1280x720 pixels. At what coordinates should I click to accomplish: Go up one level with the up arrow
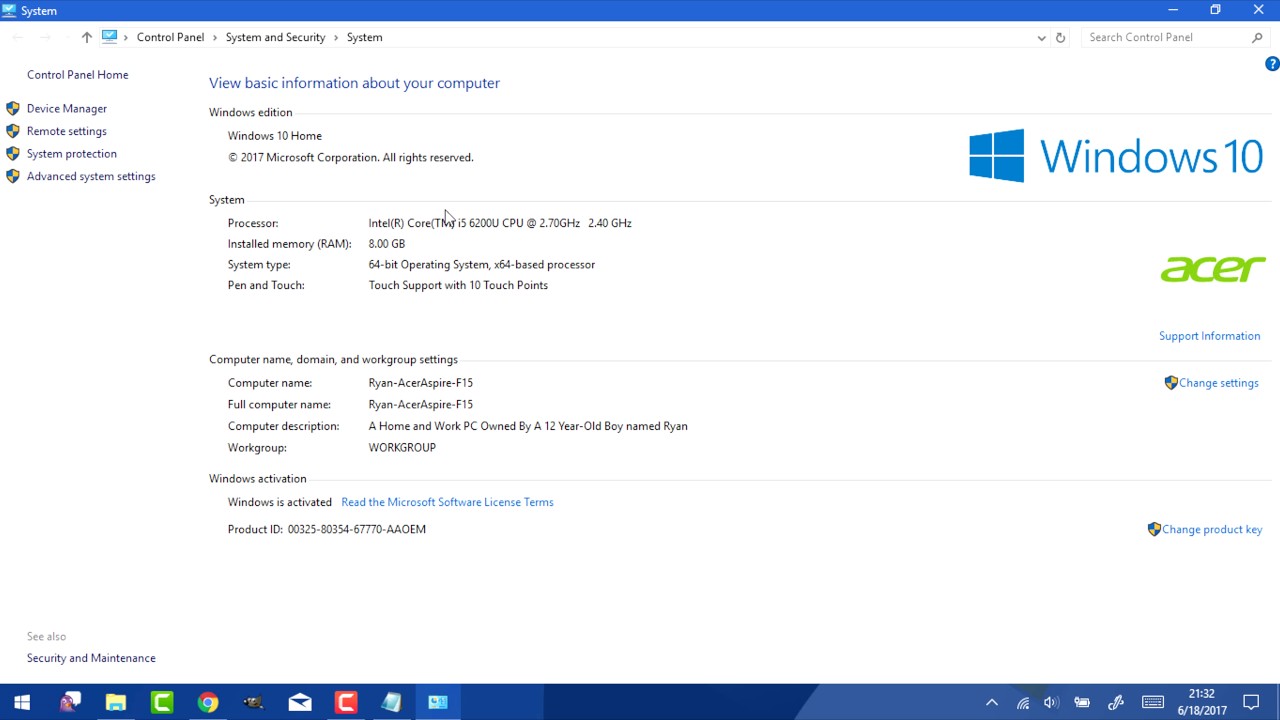click(x=87, y=37)
